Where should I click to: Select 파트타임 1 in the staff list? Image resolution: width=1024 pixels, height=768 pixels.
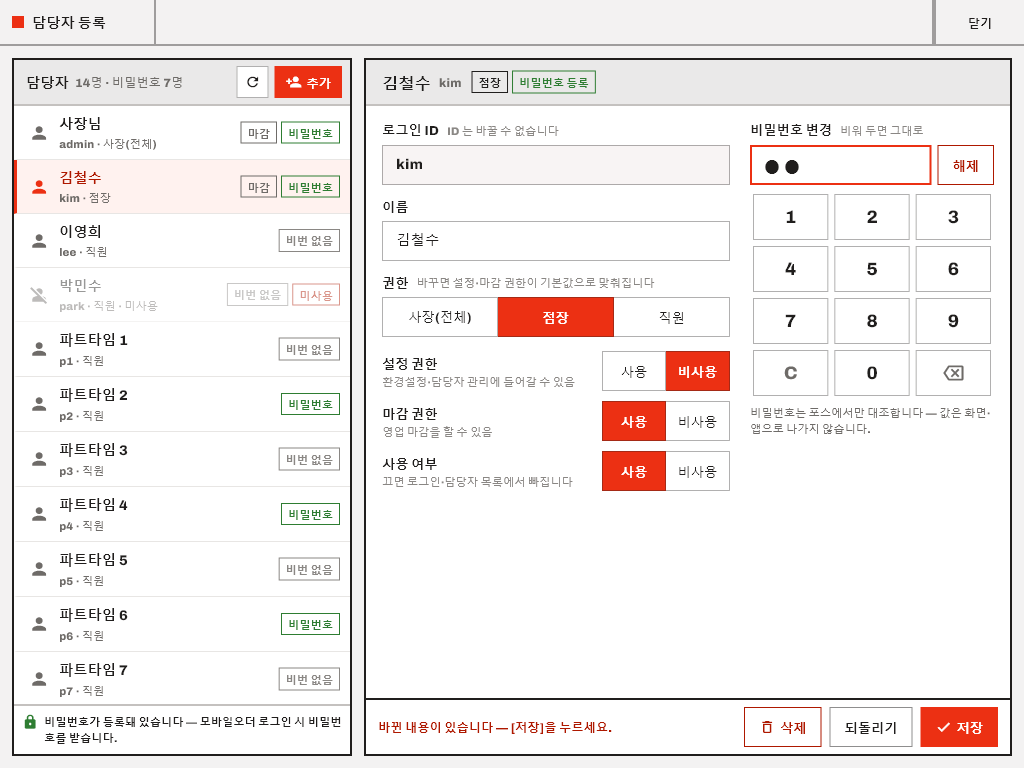(x=182, y=349)
